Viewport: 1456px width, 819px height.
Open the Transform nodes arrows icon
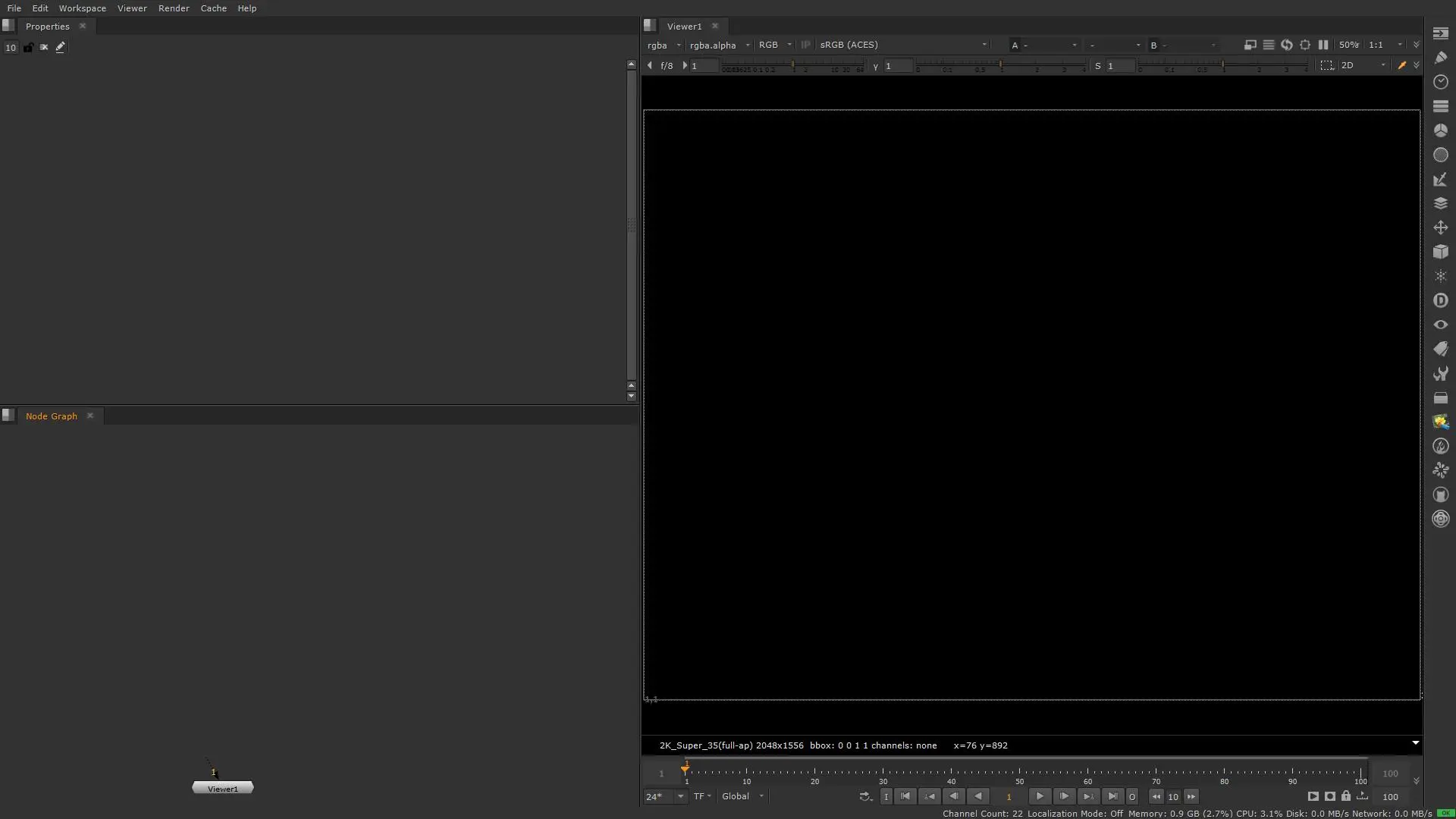1441,227
